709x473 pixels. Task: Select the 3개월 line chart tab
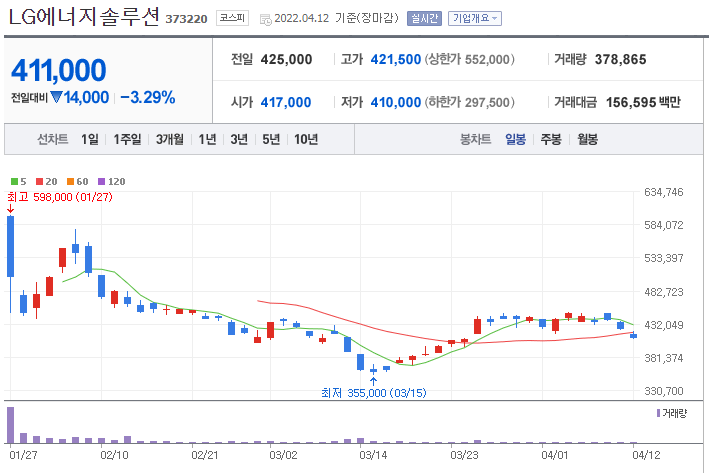tap(170, 139)
